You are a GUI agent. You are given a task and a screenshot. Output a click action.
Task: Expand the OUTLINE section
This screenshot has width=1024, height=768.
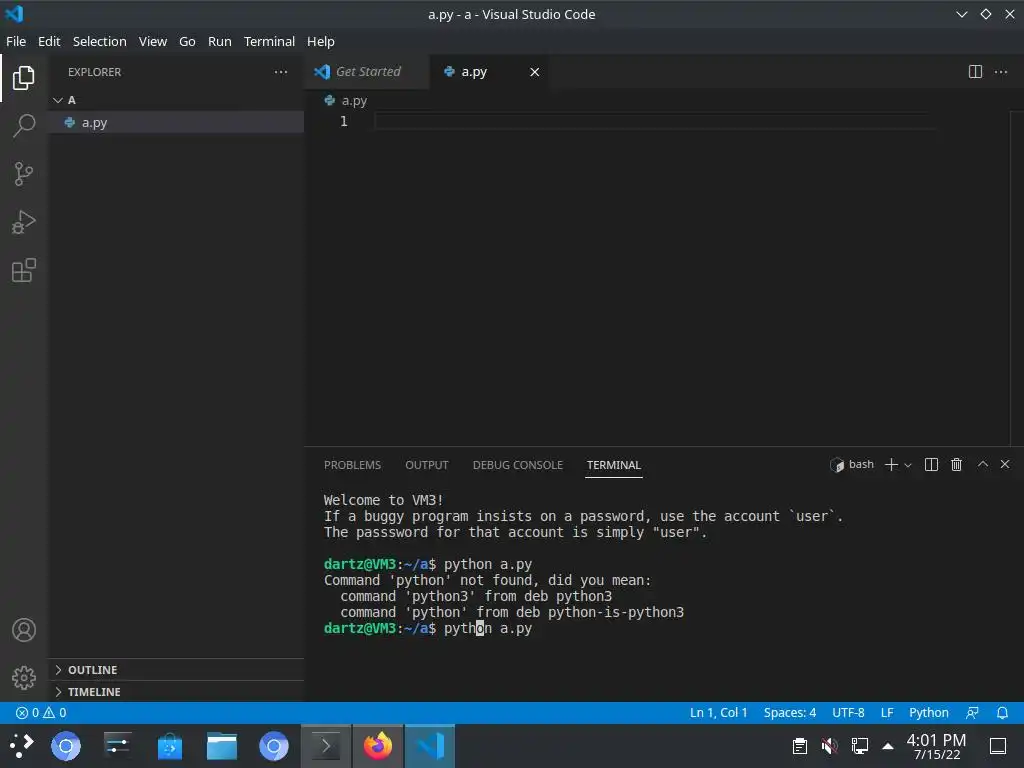(176, 670)
